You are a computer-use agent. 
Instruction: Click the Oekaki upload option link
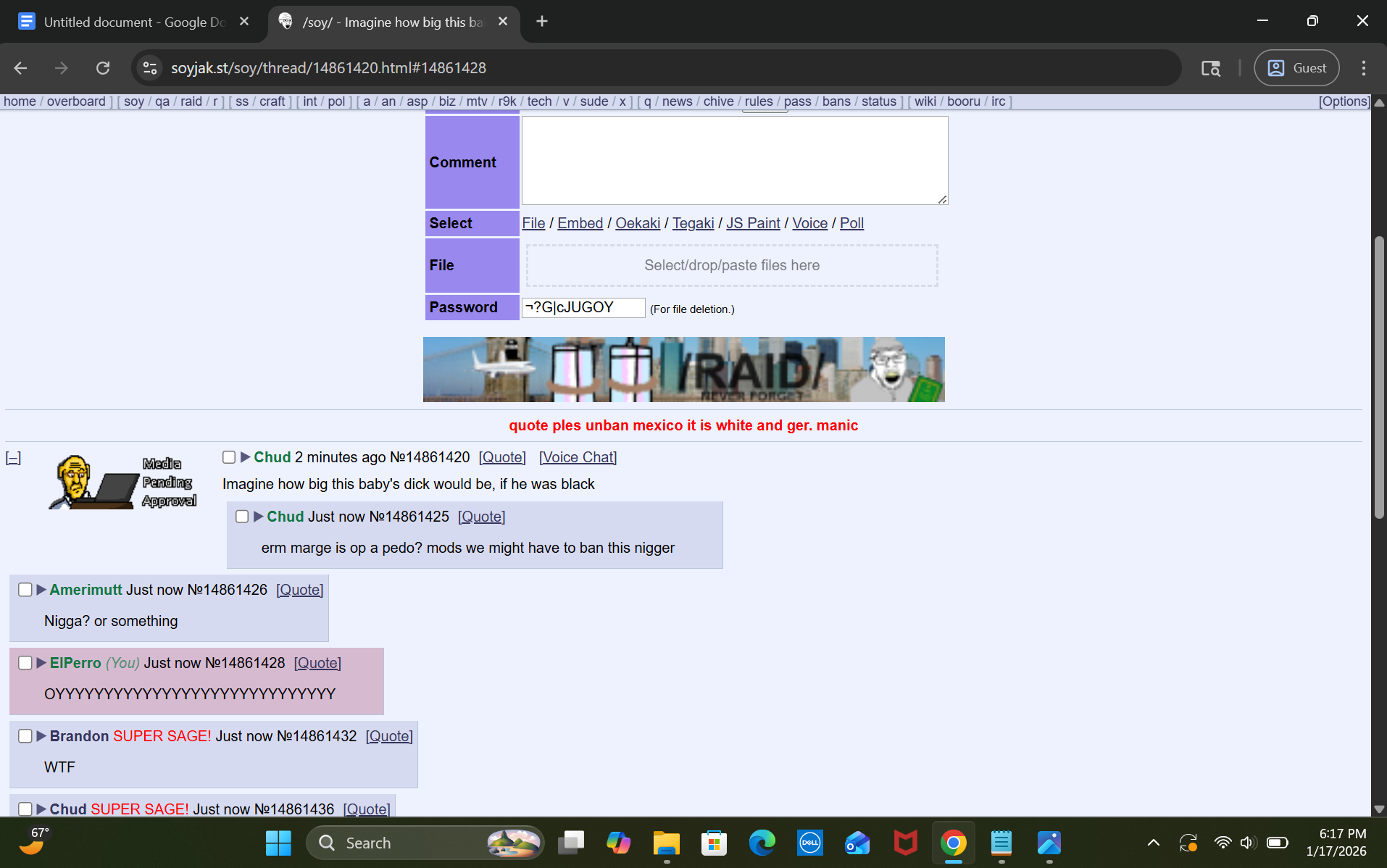tap(637, 223)
